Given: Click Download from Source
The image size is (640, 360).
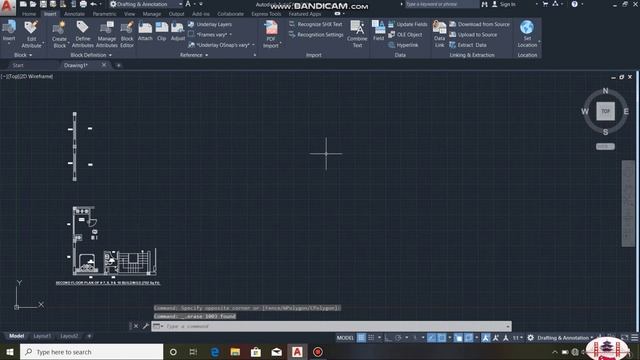Looking at the screenshot, I should click(x=480, y=24).
